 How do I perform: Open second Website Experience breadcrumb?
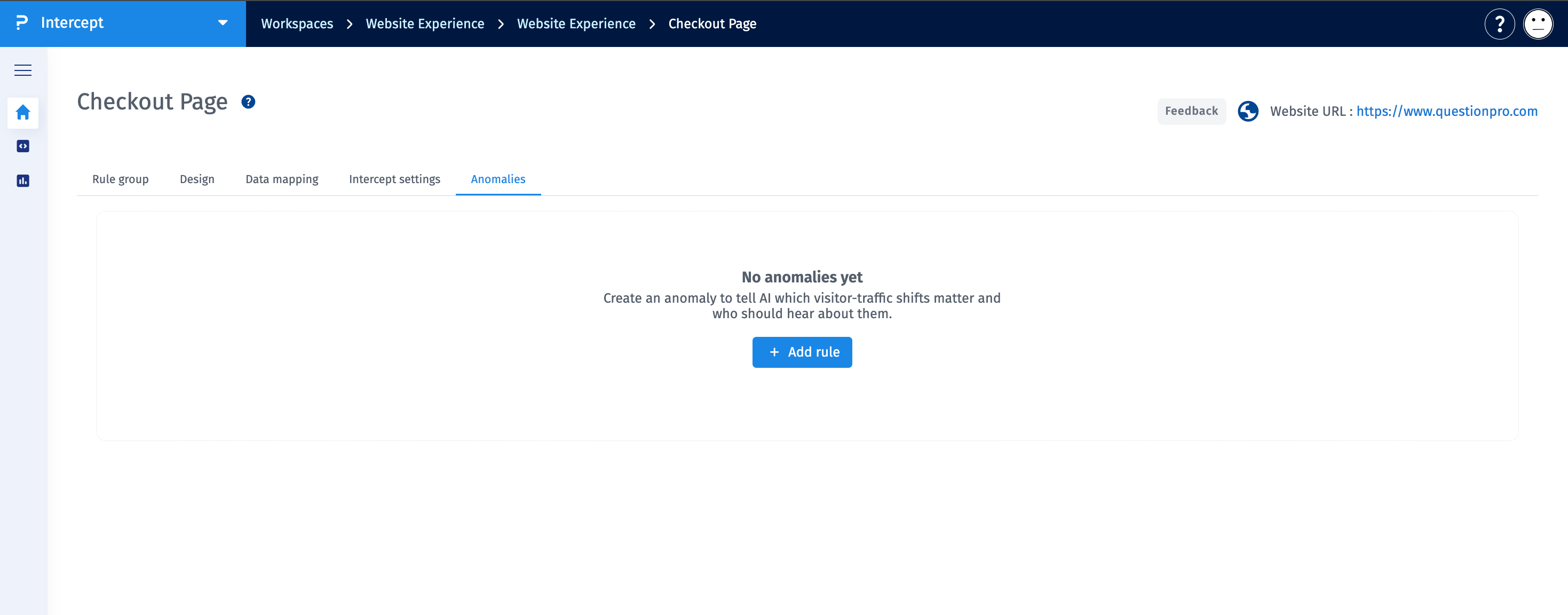(576, 23)
